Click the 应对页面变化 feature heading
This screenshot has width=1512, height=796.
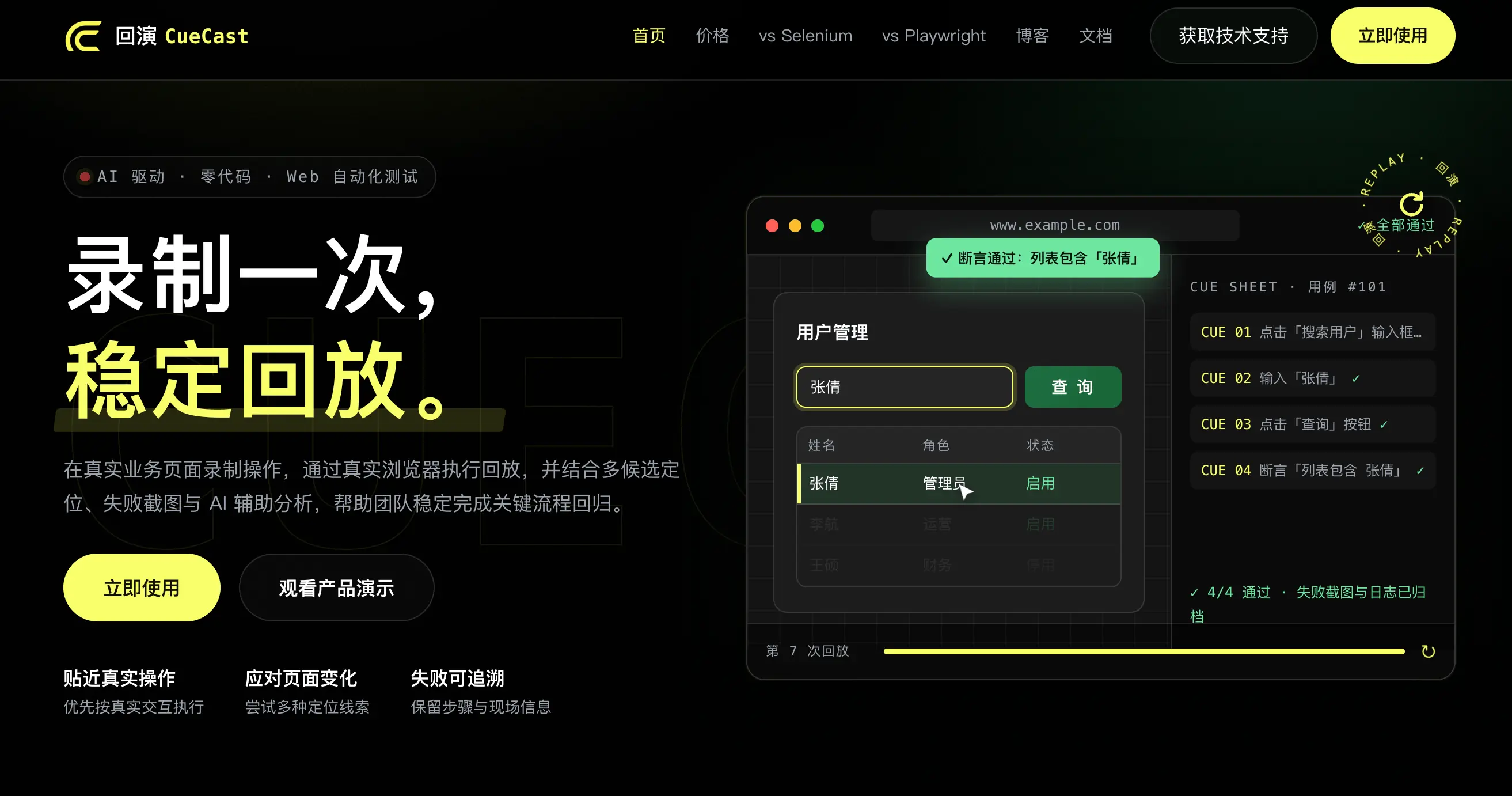(x=301, y=679)
